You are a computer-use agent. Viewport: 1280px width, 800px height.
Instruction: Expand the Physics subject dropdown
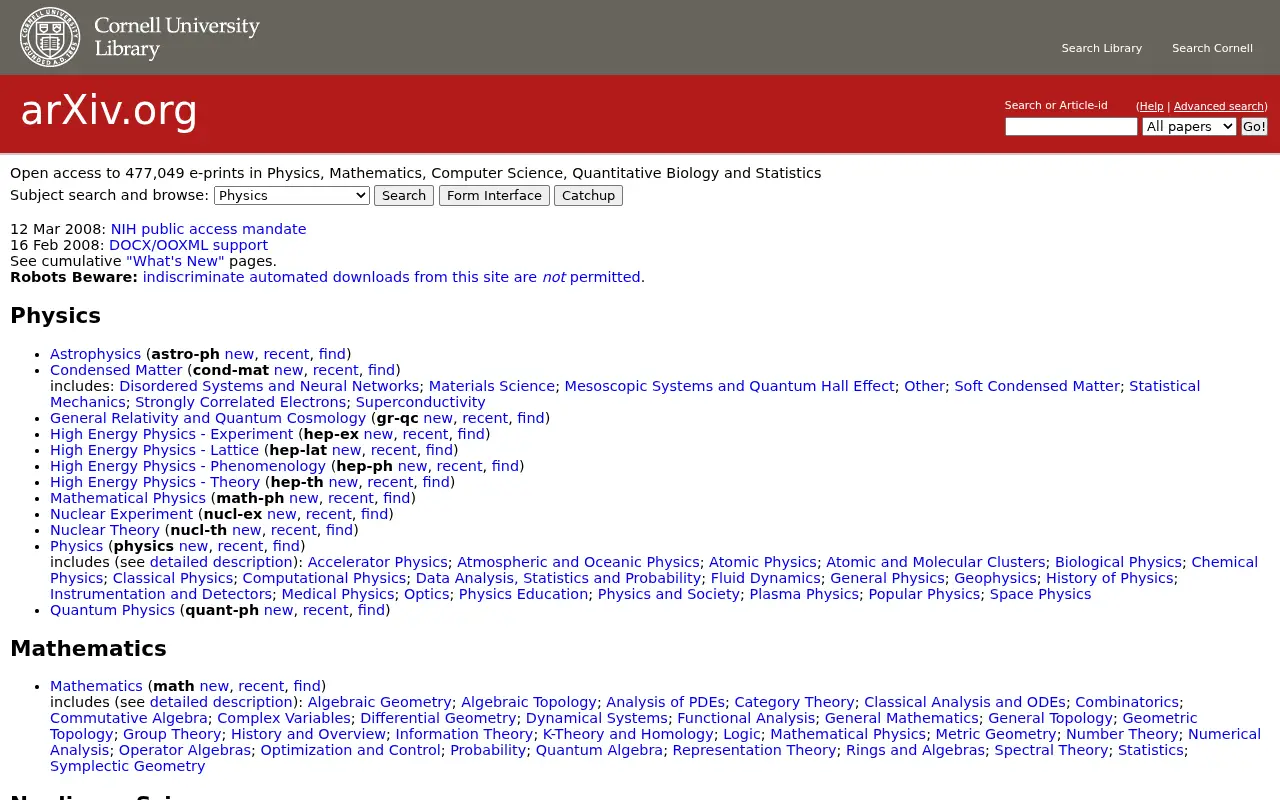(x=292, y=195)
